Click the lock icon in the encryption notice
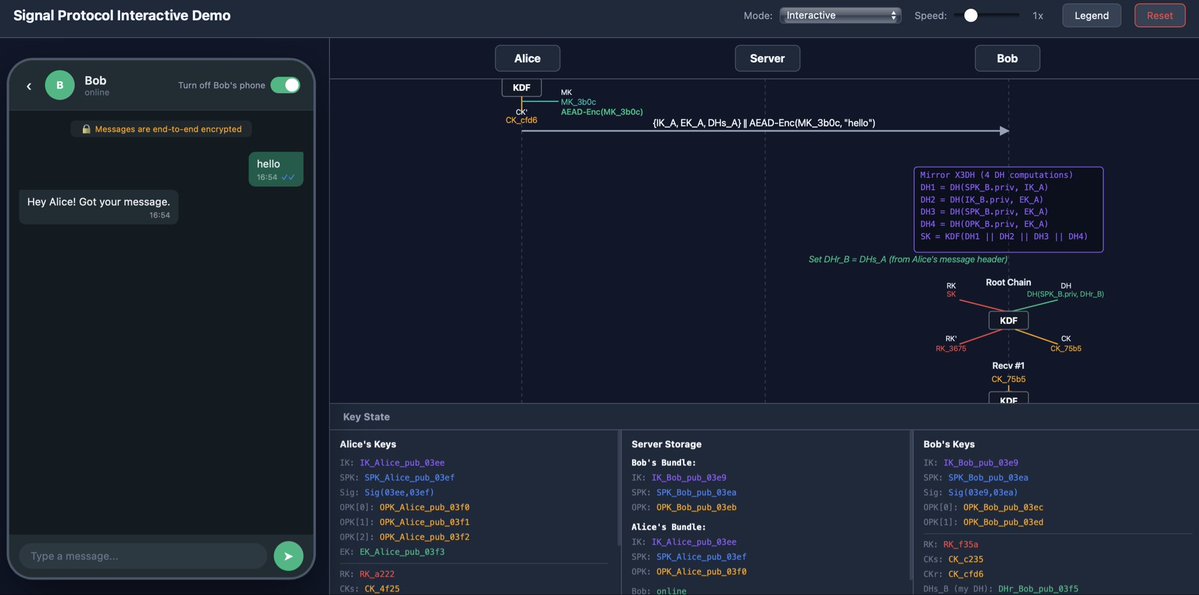1199x595 pixels. 86,129
